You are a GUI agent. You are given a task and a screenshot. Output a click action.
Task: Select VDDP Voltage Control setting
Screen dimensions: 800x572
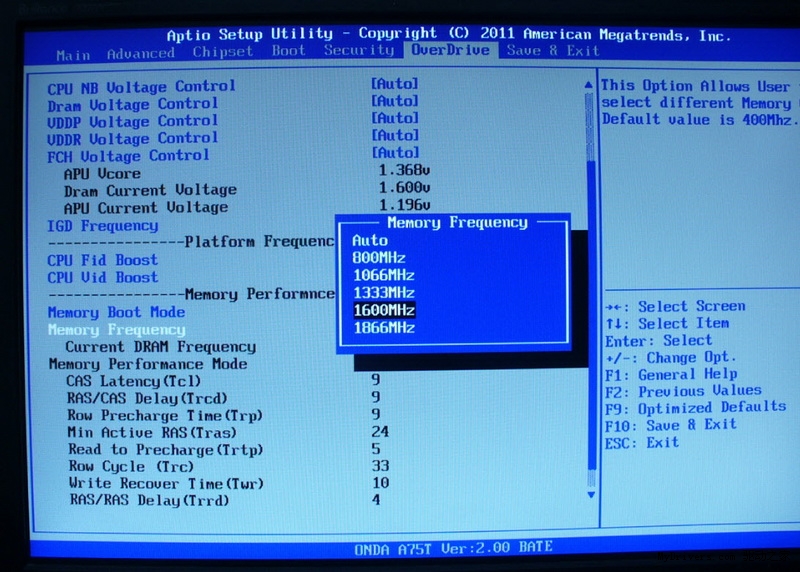133,122
